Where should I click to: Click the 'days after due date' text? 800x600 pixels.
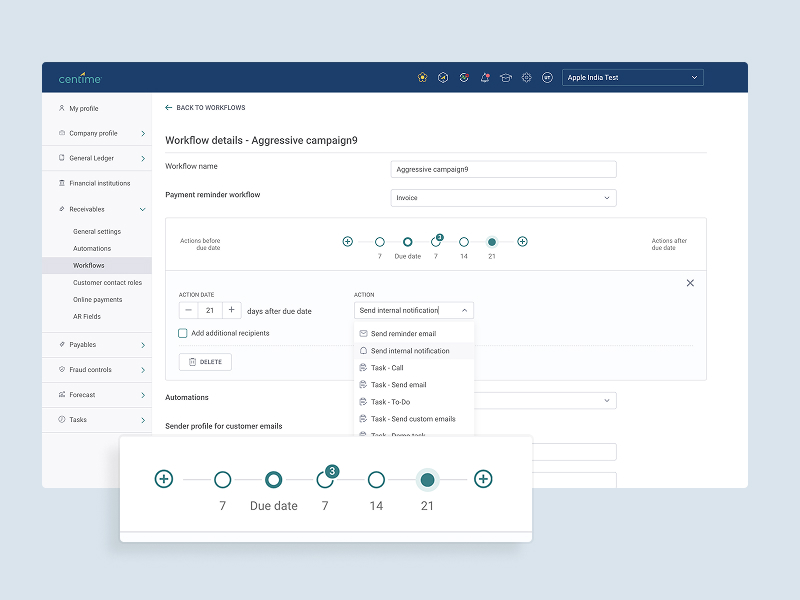pyautogui.click(x=279, y=311)
